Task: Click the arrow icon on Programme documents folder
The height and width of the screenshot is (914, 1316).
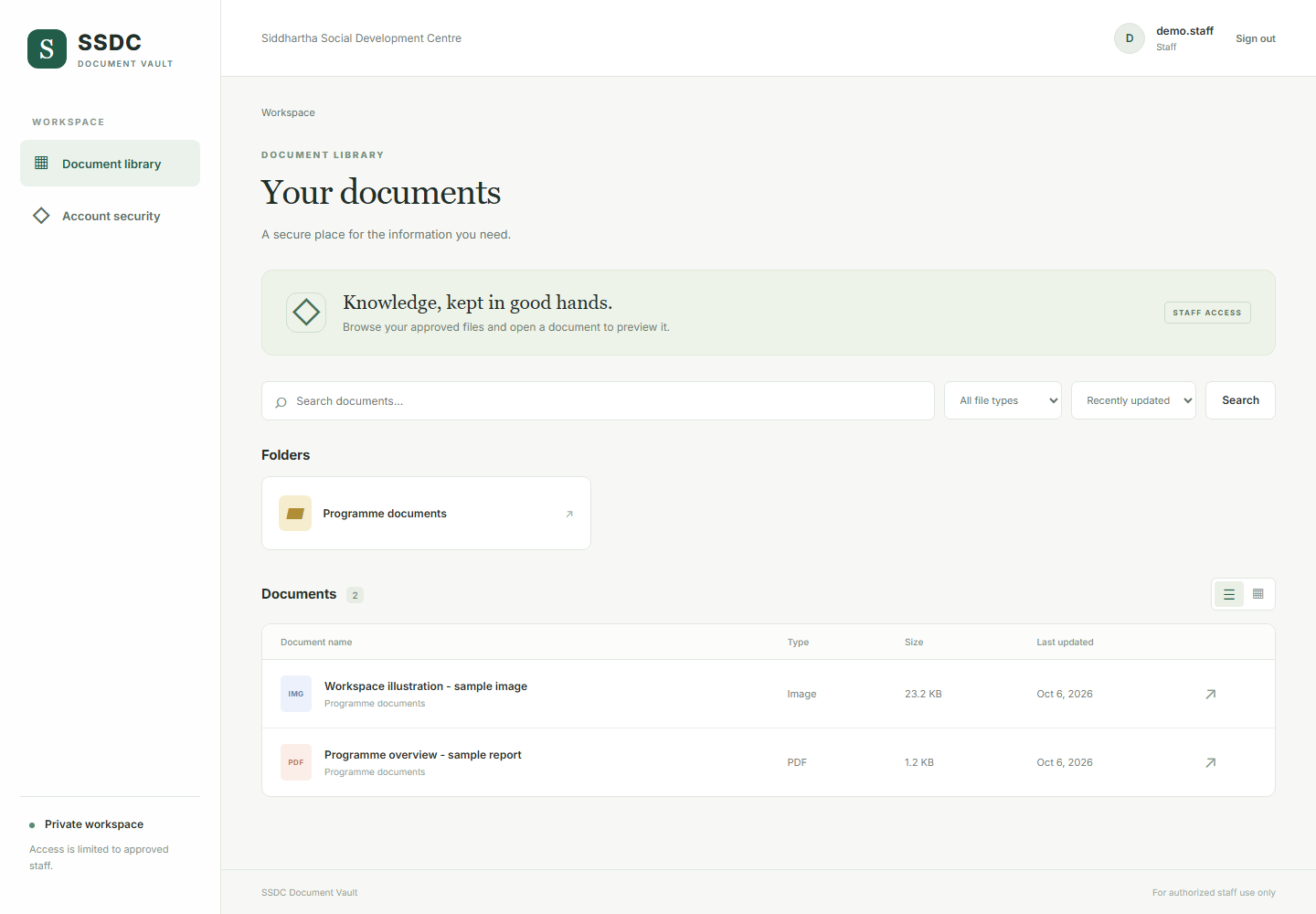Action: coord(569,514)
